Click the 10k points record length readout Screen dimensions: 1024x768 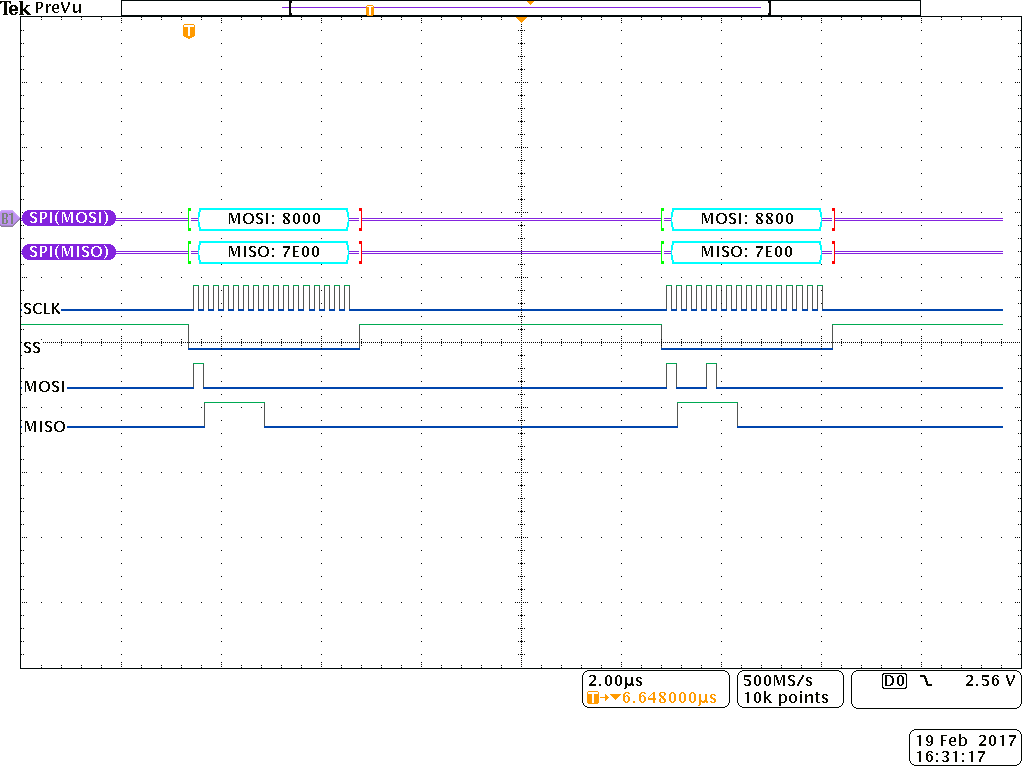click(786, 697)
